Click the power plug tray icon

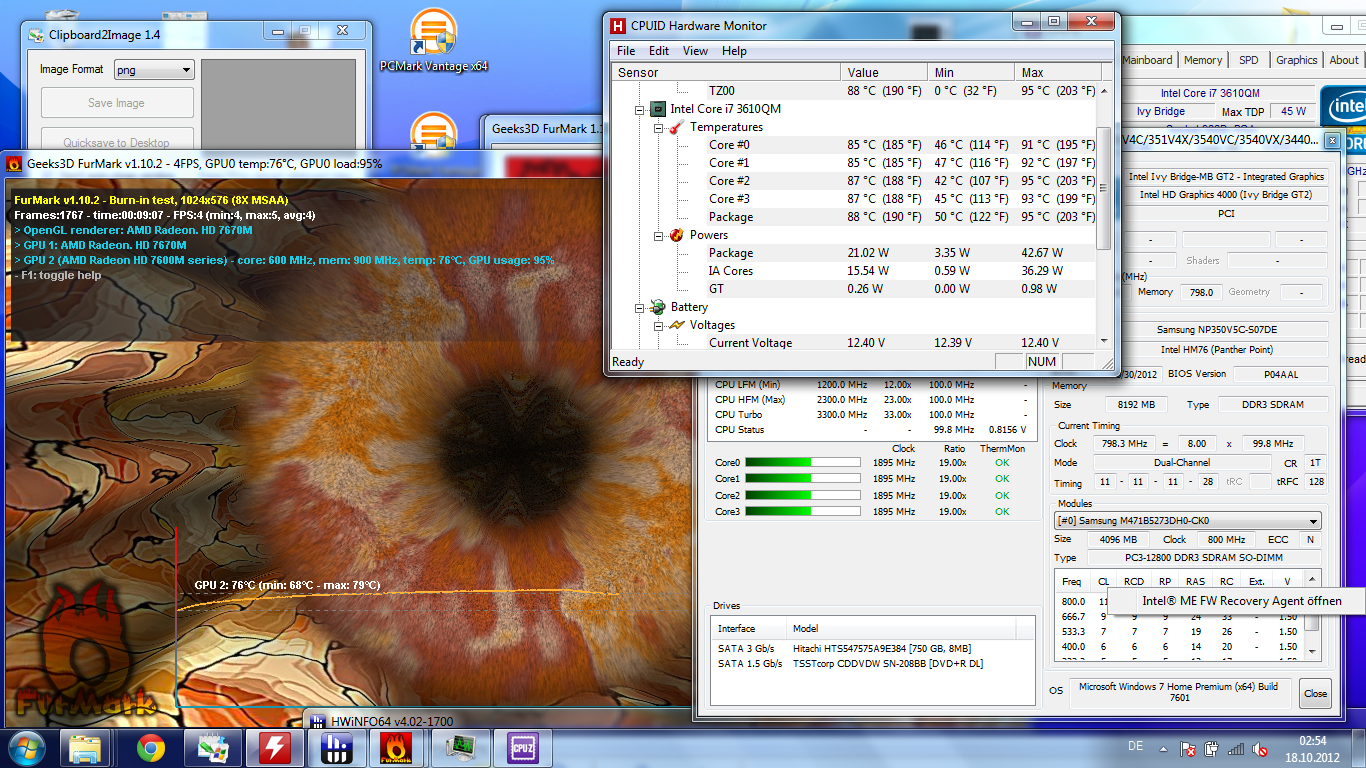[x=1212, y=749]
